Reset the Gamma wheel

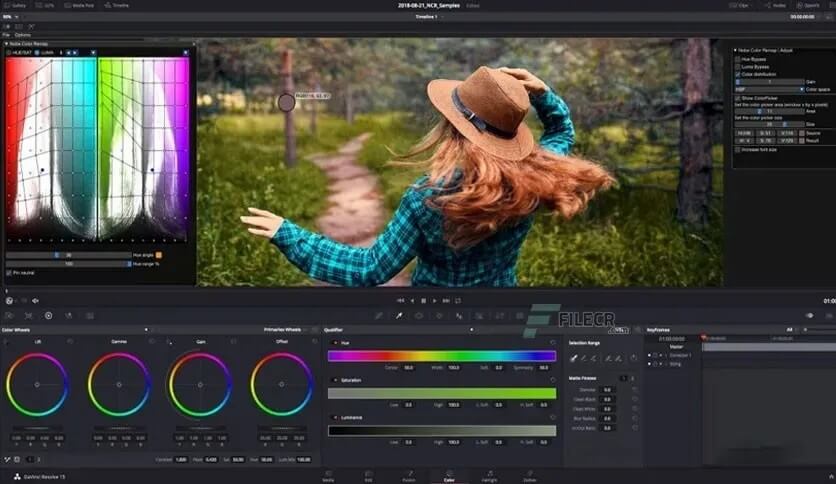[152, 341]
